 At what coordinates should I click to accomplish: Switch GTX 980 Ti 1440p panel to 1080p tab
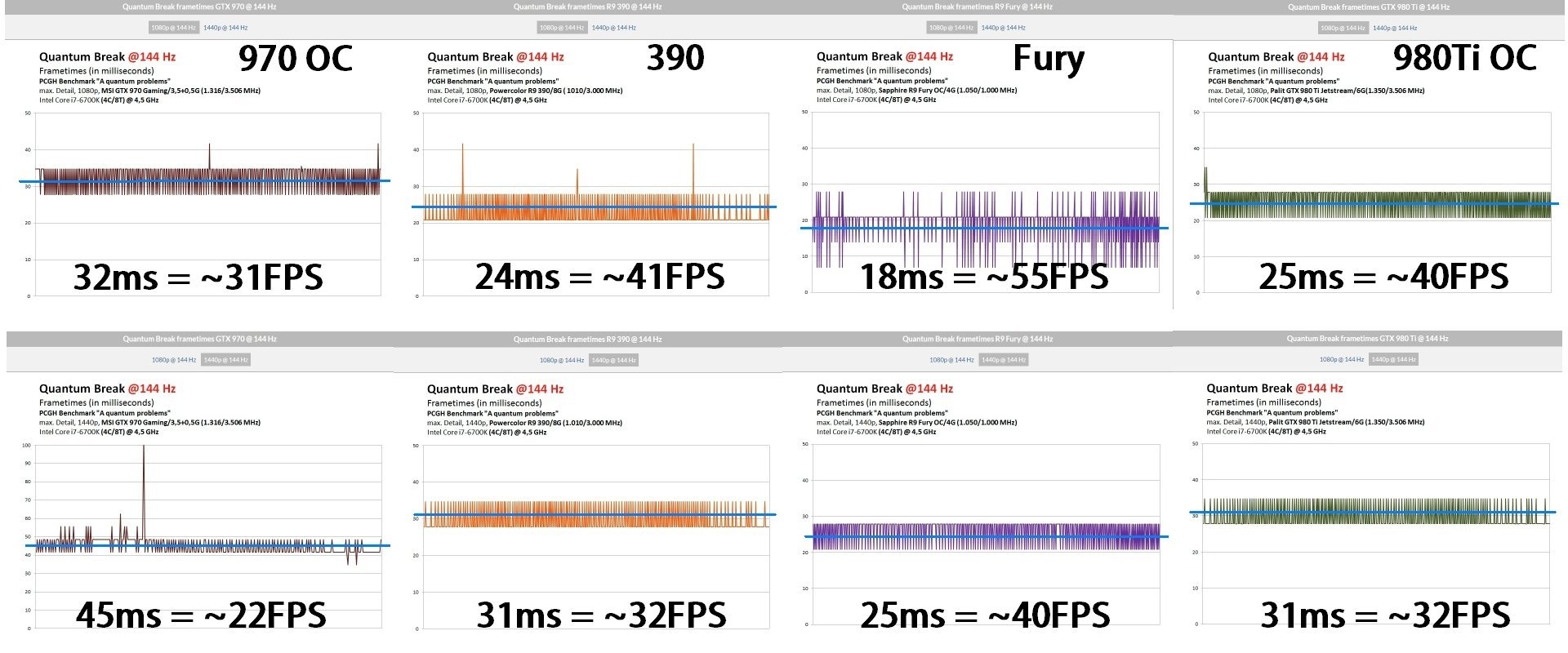pyautogui.click(x=1343, y=359)
